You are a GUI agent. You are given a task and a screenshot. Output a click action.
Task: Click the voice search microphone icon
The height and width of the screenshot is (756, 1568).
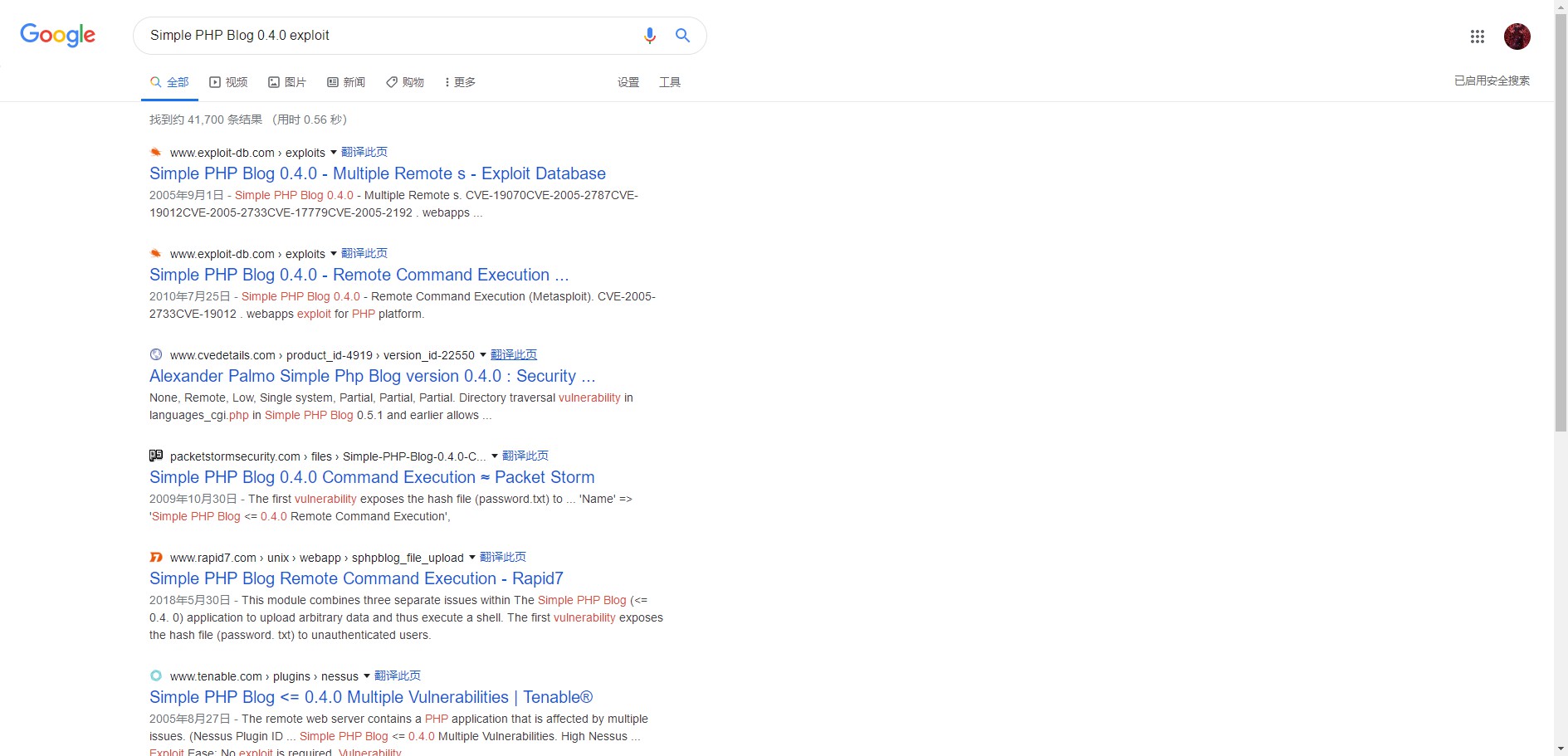(650, 36)
